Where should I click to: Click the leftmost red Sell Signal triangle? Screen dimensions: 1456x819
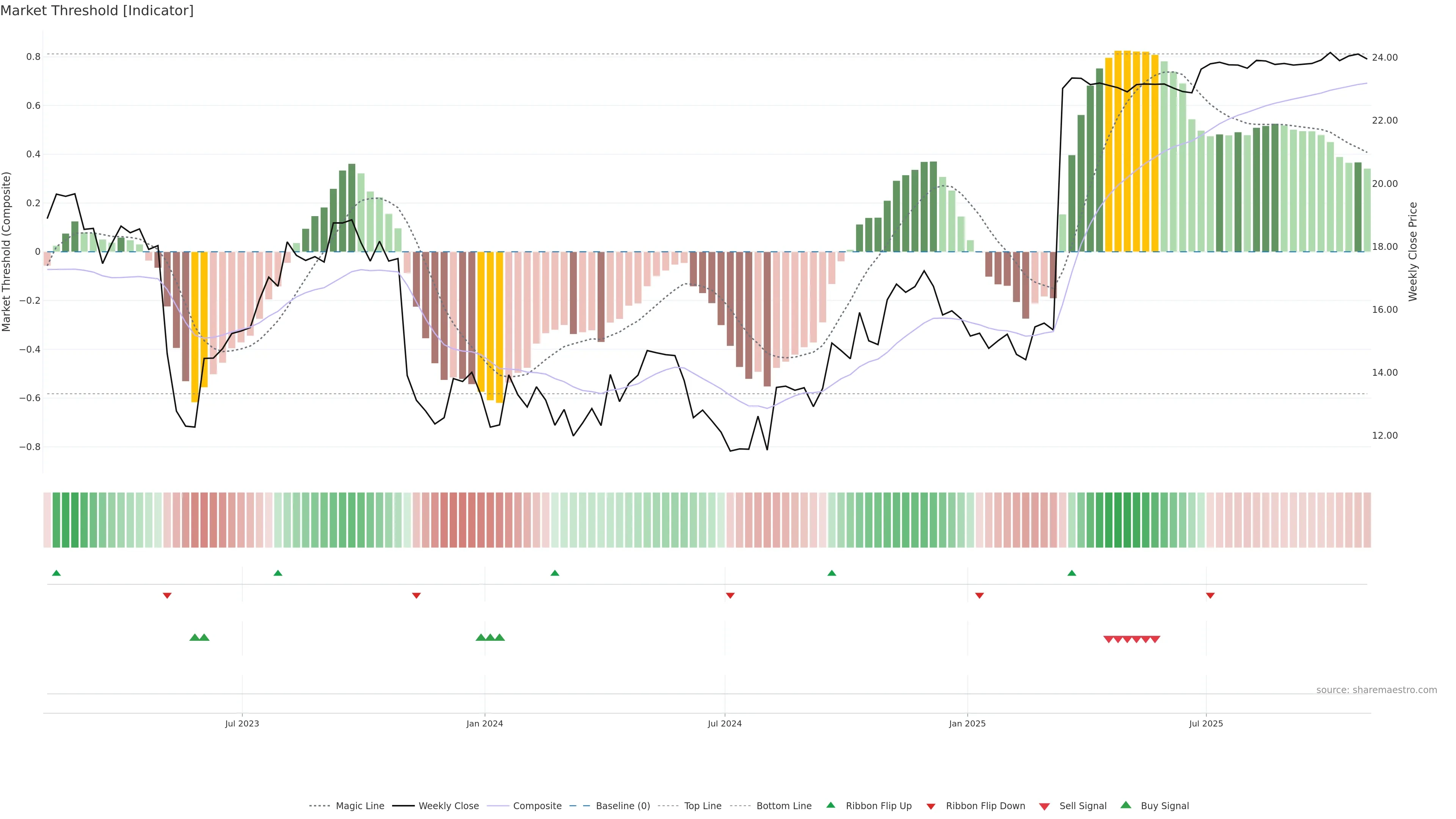pos(1108,639)
